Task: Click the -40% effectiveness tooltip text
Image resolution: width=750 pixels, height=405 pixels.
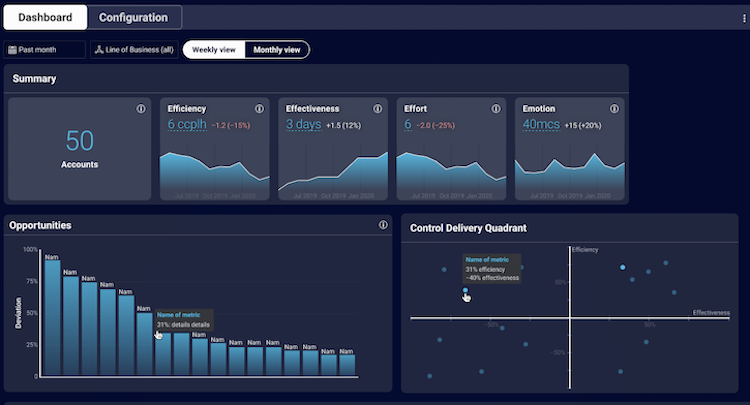Action: click(x=492, y=278)
